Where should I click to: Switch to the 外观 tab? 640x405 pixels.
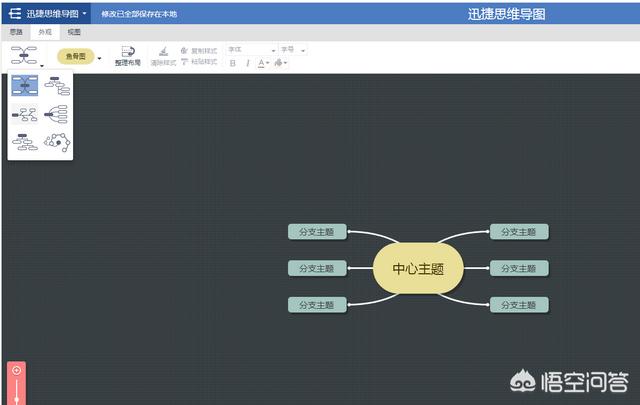(x=45, y=32)
